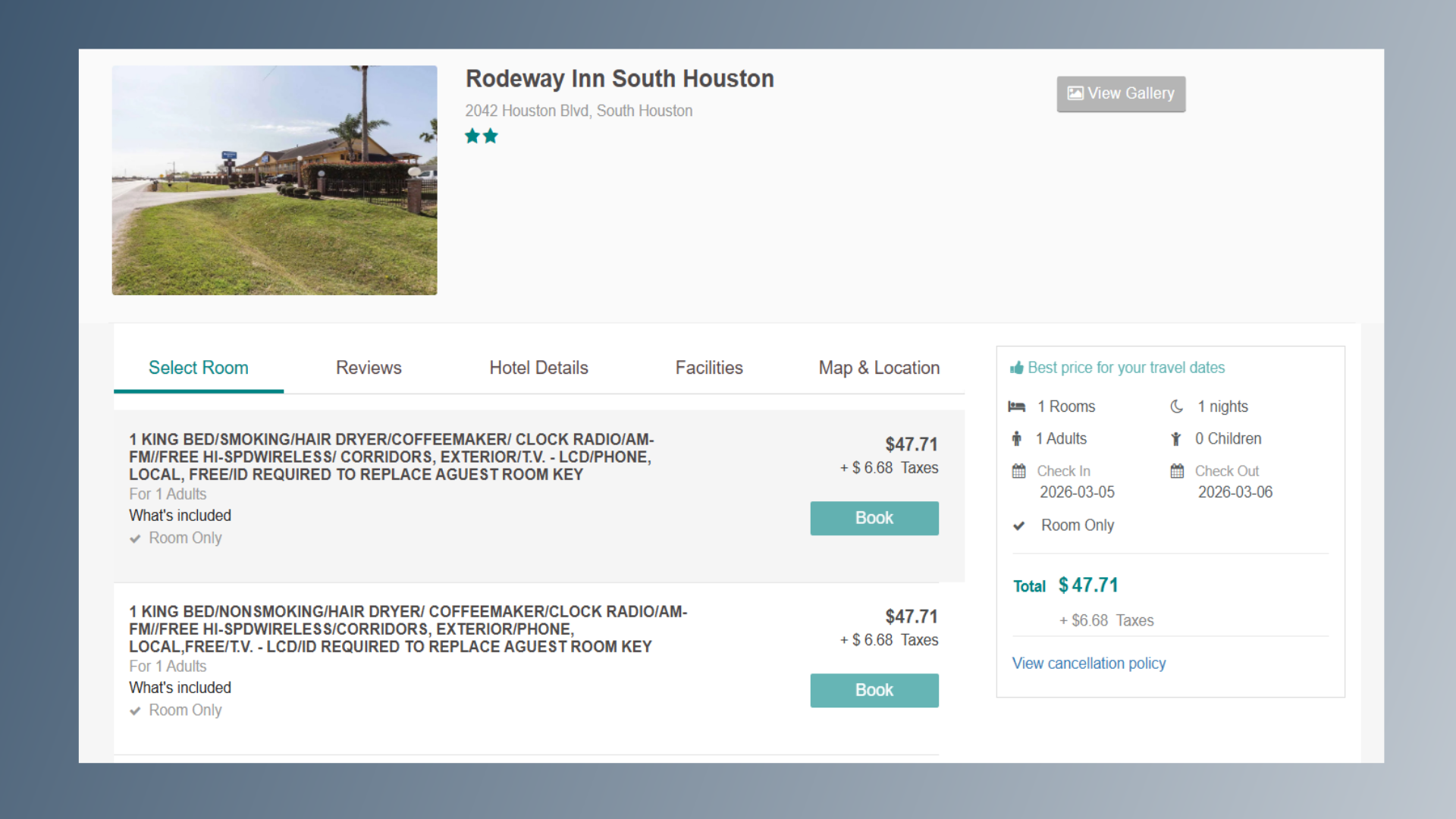
Task: Open the Reviews tab
Action: point(369,368)
